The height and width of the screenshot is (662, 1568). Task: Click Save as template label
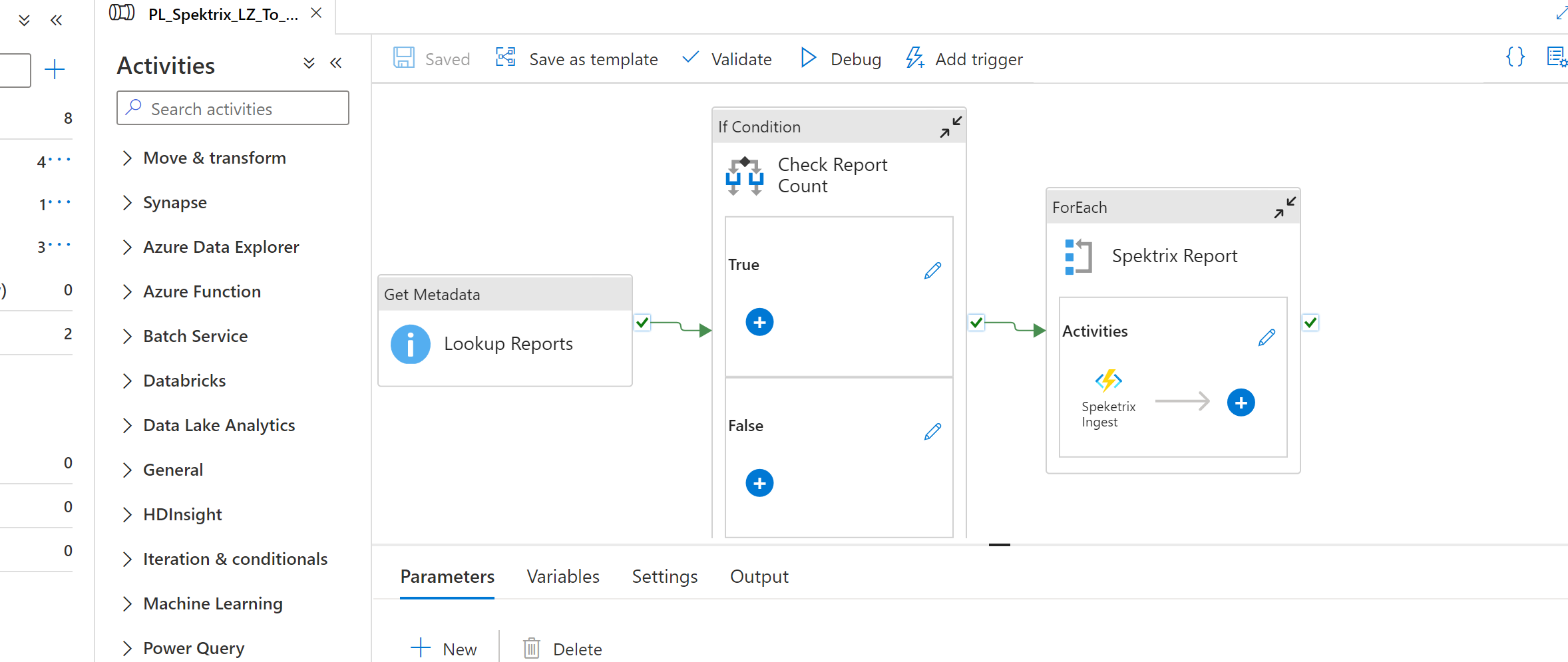coord(594,60)
